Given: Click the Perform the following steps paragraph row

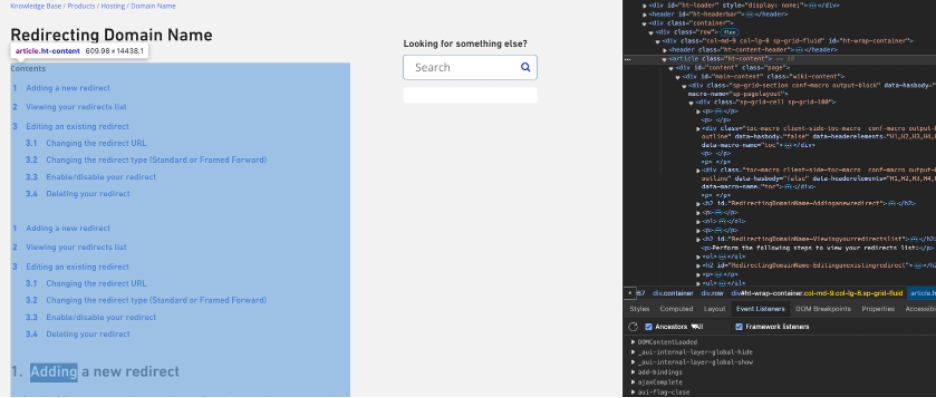Looking at the screenshot, I should [x=818, y=248].
